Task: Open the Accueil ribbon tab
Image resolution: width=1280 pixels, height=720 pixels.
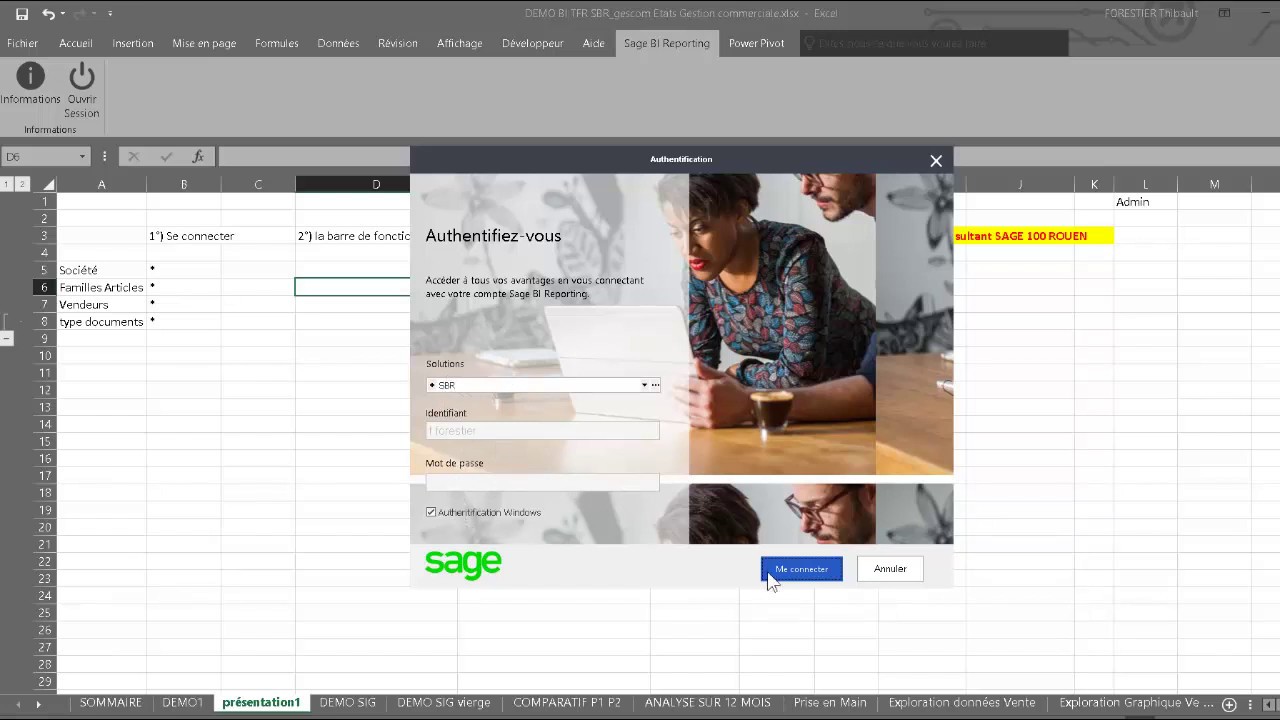Action: [x=76, y=43]
